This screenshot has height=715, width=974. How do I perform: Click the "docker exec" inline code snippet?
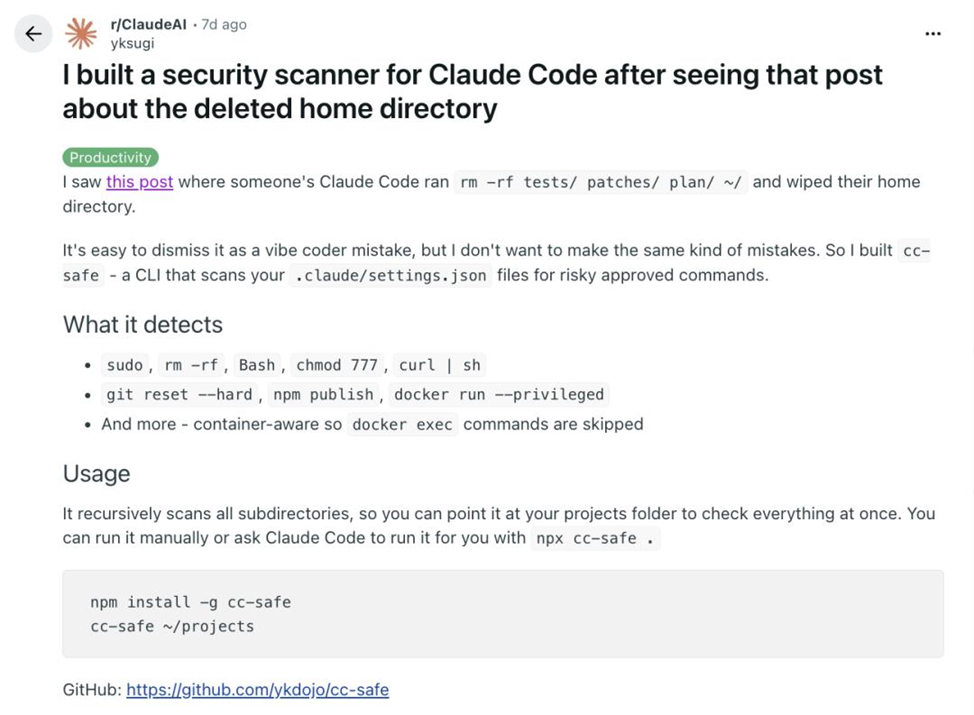point(402,424)
